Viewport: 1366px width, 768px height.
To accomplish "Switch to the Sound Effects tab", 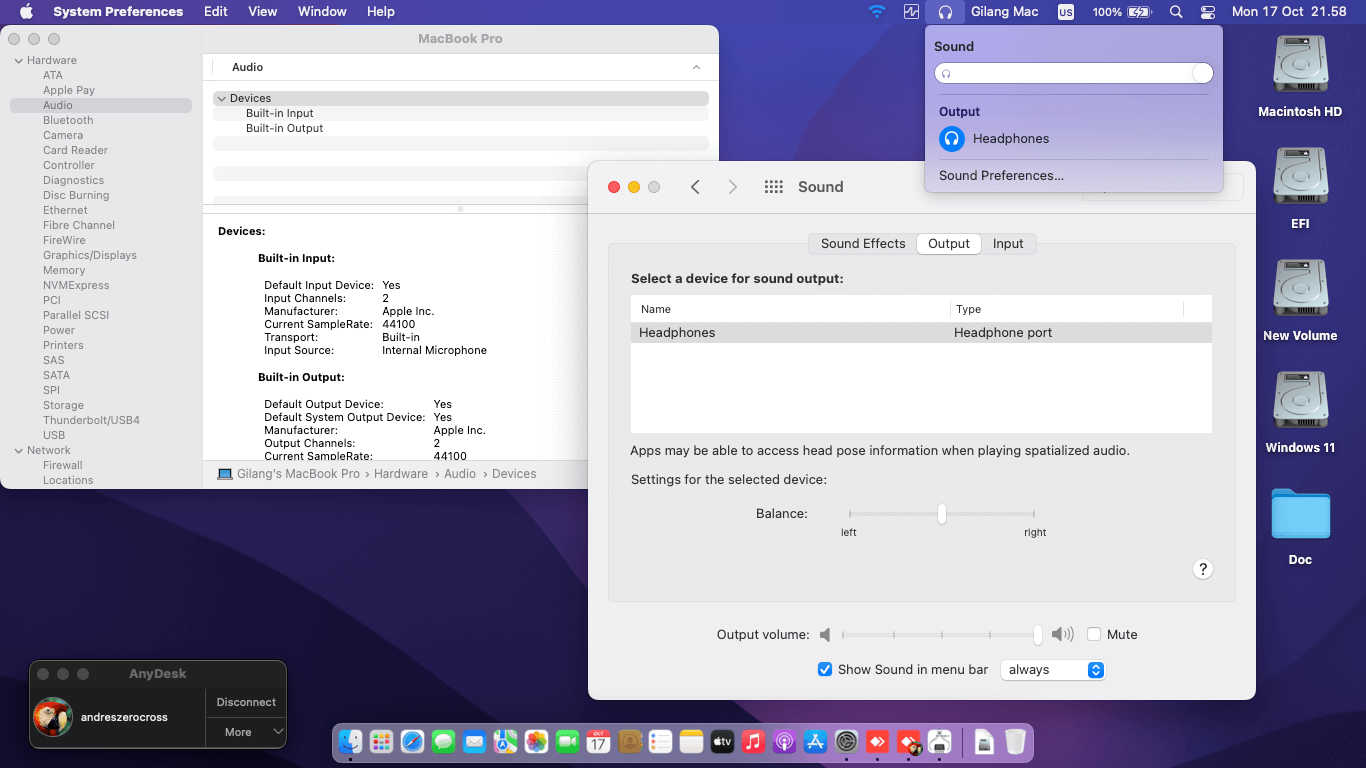I will click(x=862, y=243).
